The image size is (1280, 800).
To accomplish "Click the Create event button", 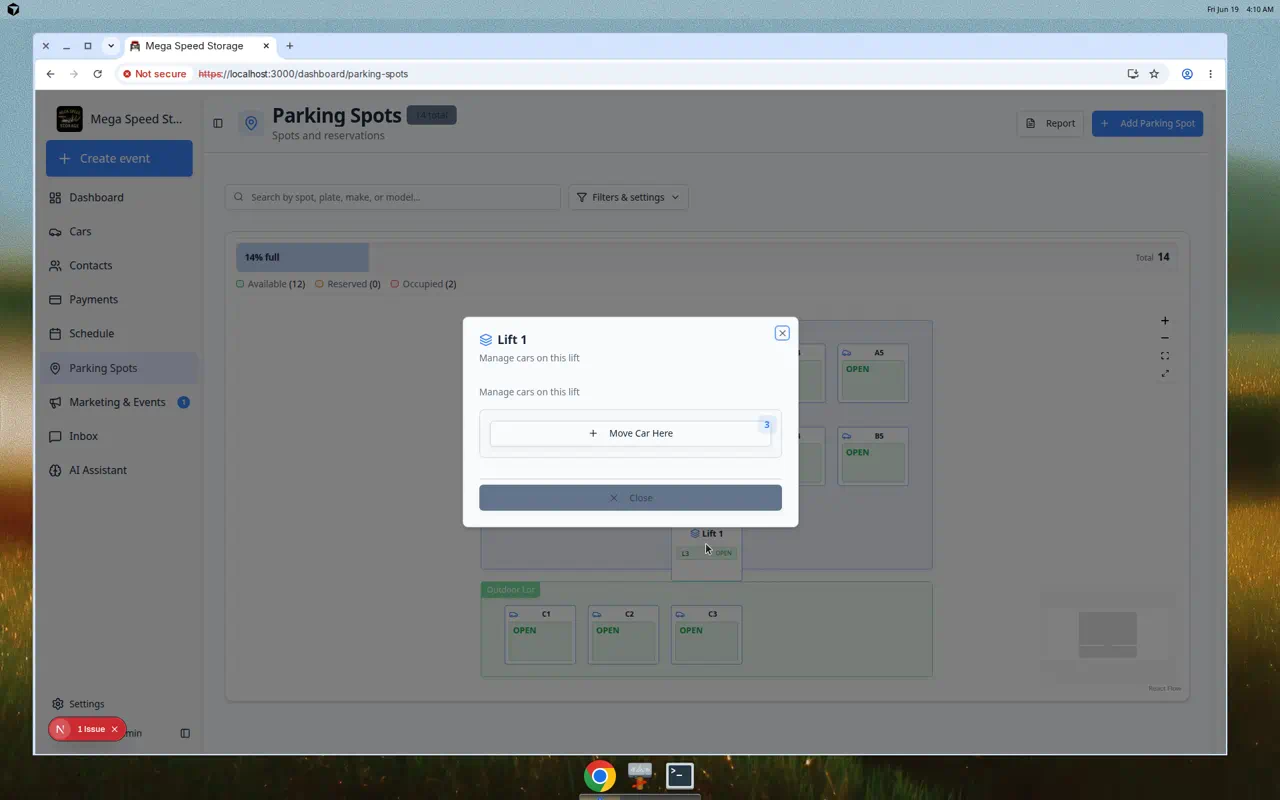I will click(119, 158).
